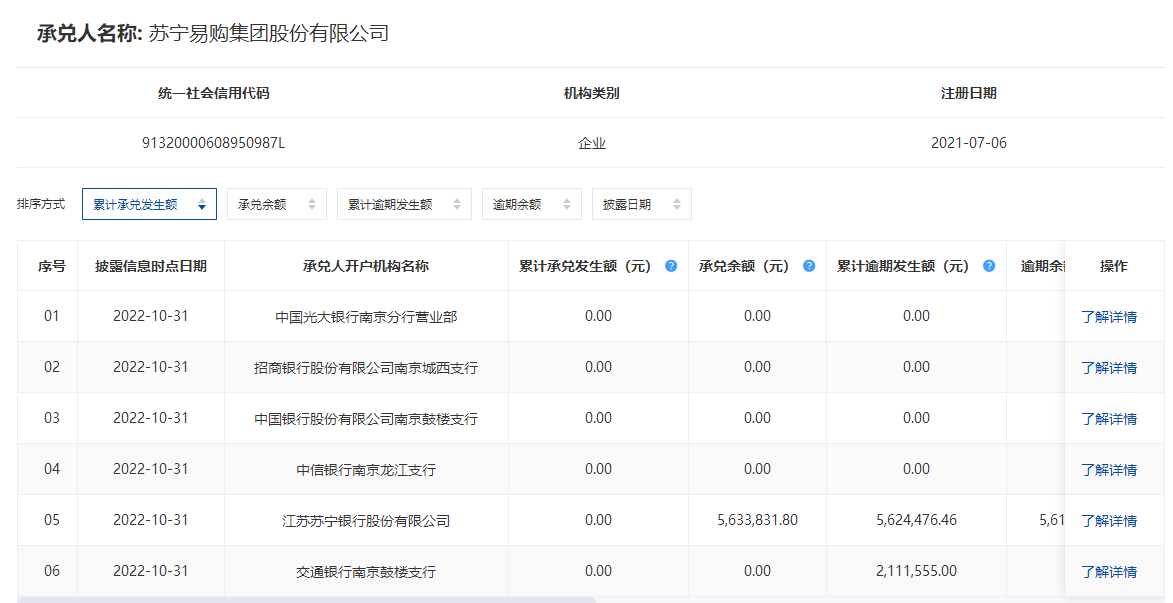The image size is (1173, 603).
Task: Click row number 01
Action: 52,316
